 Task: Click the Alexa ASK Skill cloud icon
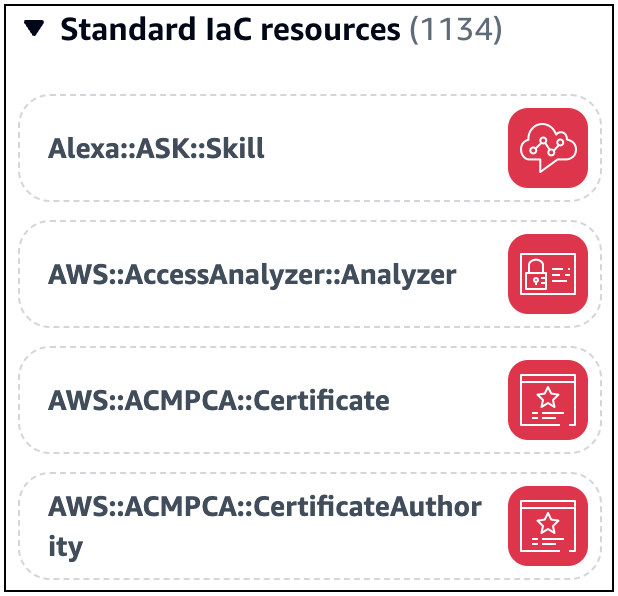point(547,148)
